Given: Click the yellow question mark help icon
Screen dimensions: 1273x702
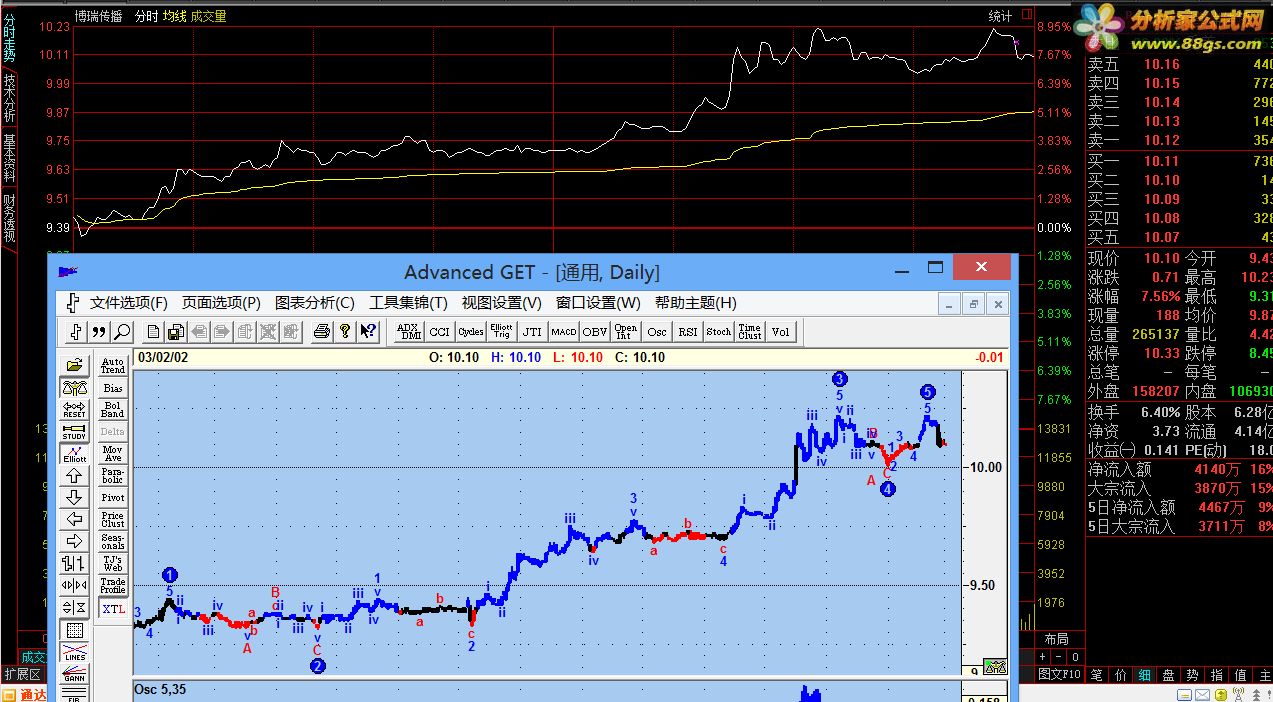Looking at the screenshot, I should pos(345,332).
